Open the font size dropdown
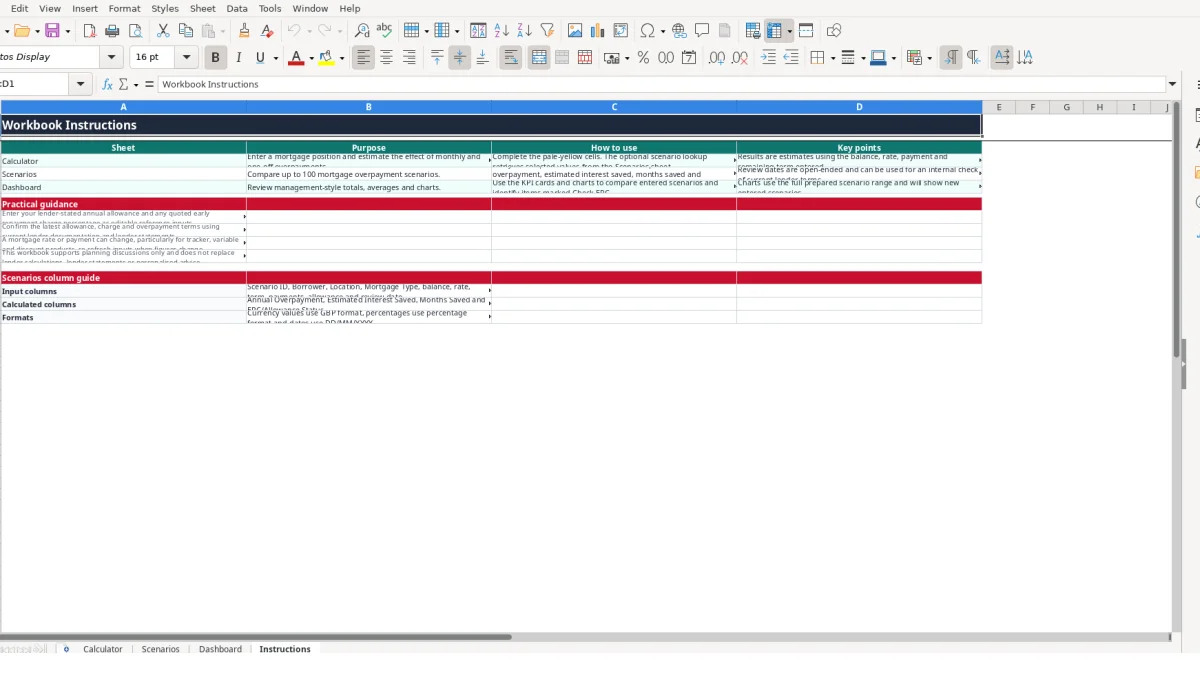The height and width of the screenshot is (675, 1200). (187, 58)
